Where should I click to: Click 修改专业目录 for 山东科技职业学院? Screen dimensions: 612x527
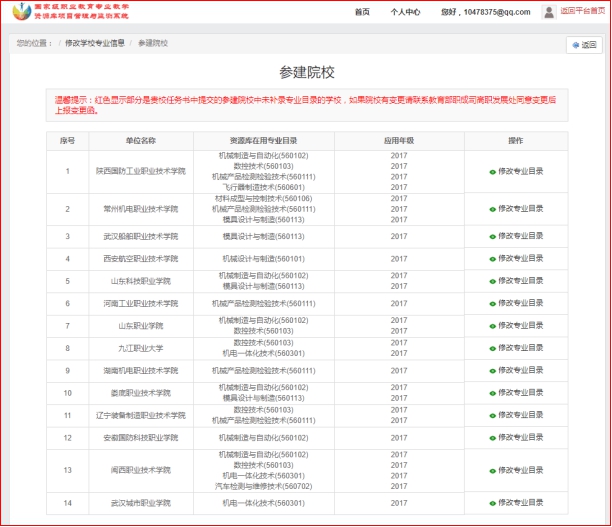click(520, 282)
